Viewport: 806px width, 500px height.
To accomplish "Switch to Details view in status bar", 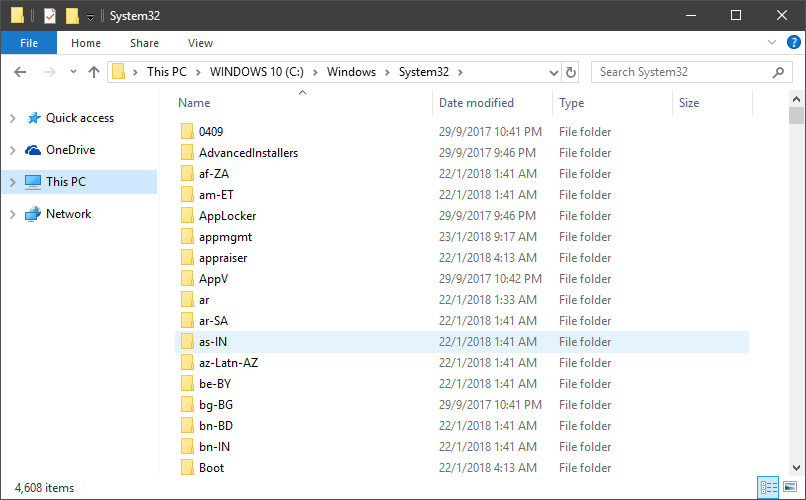I will click(768, 487).
